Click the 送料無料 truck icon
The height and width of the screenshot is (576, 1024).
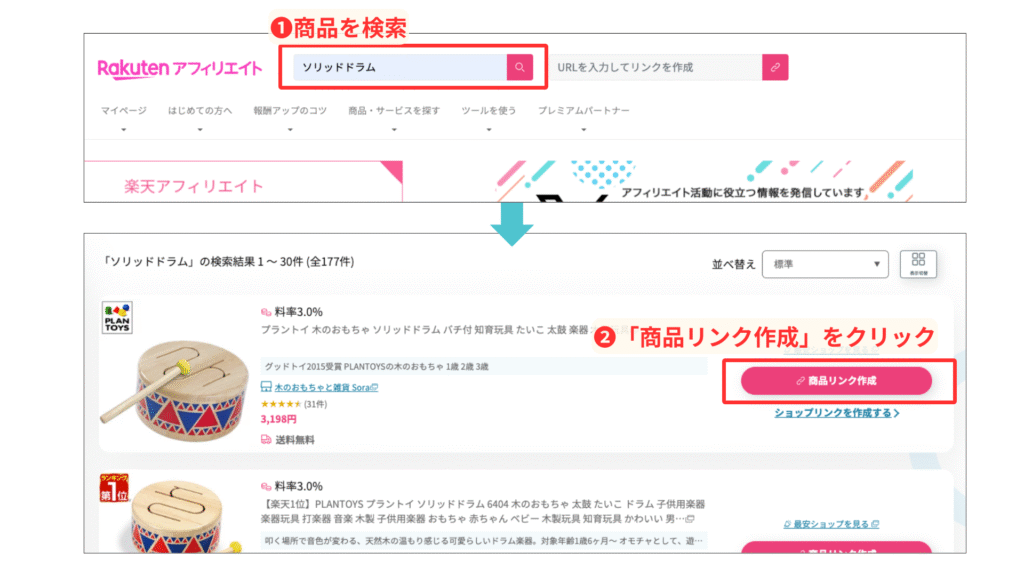point(266,440)
